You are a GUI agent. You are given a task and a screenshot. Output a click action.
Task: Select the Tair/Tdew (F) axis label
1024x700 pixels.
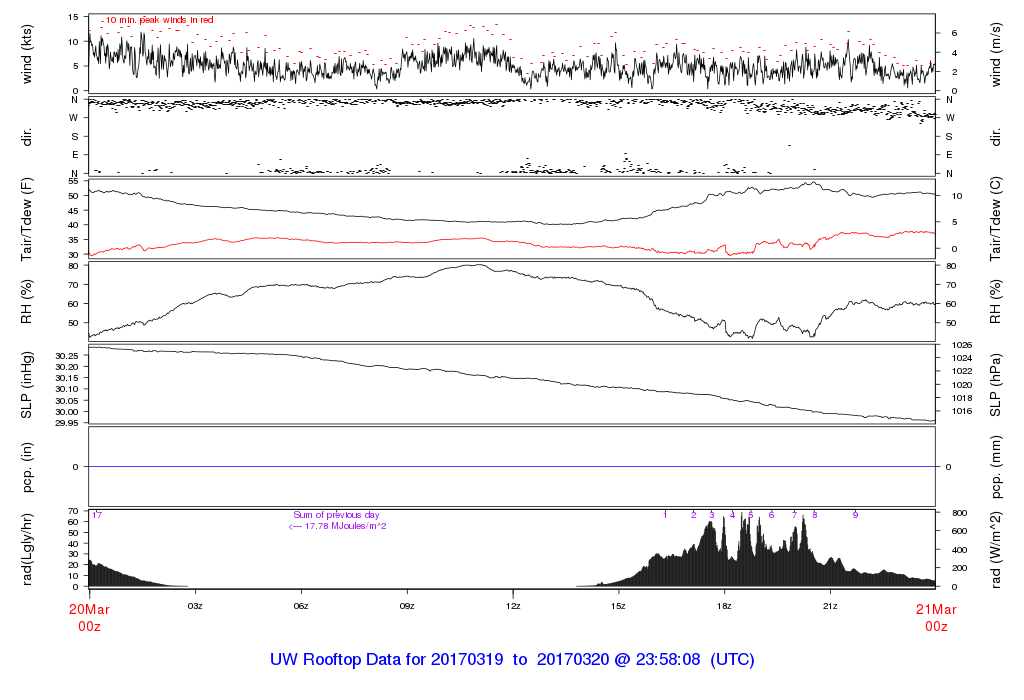click(x=27, y=219)
